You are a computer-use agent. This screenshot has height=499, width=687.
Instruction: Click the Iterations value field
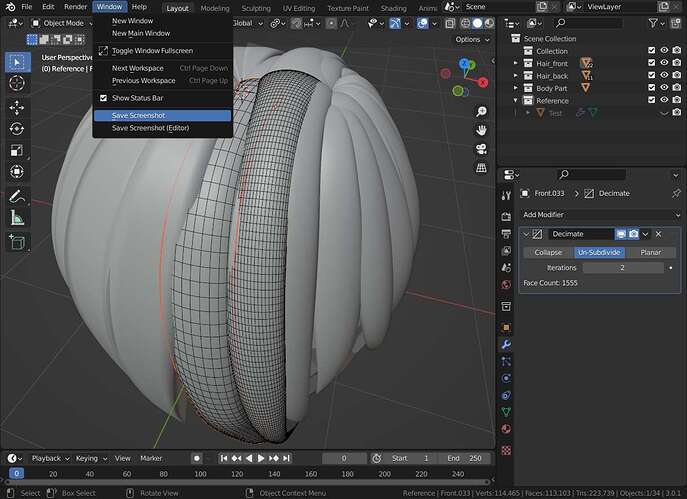coord(623,268)
